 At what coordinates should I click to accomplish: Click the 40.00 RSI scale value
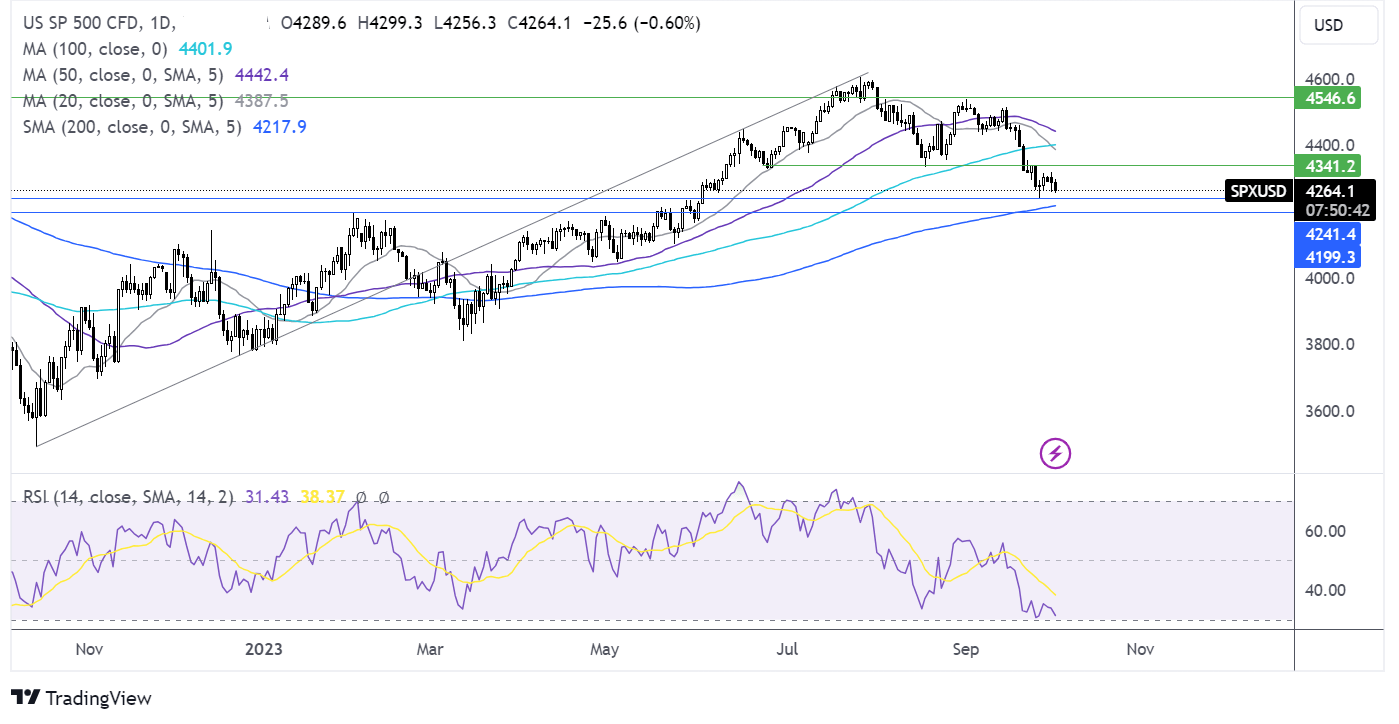1327,590
